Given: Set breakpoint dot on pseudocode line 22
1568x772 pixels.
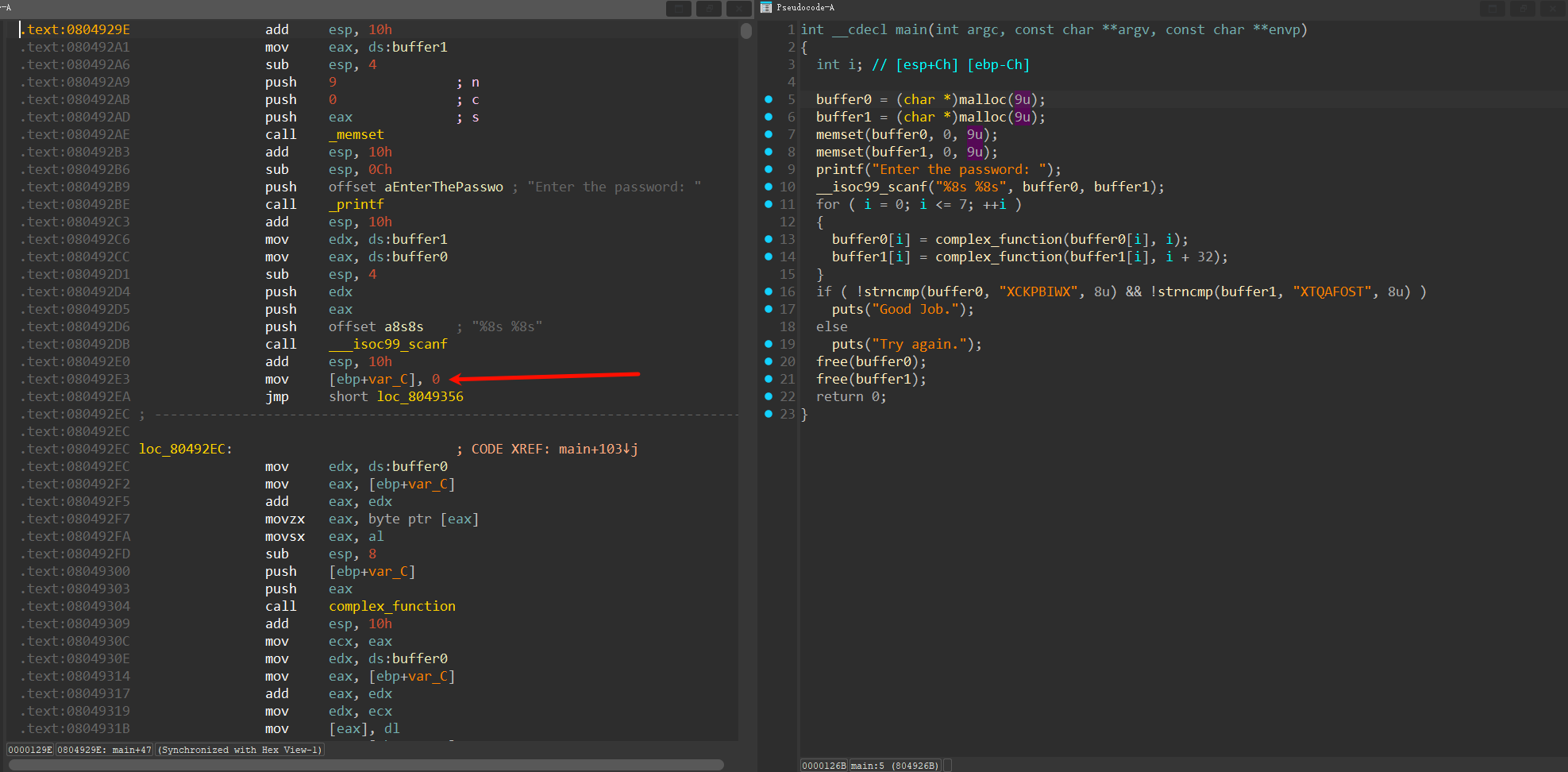Looking at the screenshot, I should 769,396.
